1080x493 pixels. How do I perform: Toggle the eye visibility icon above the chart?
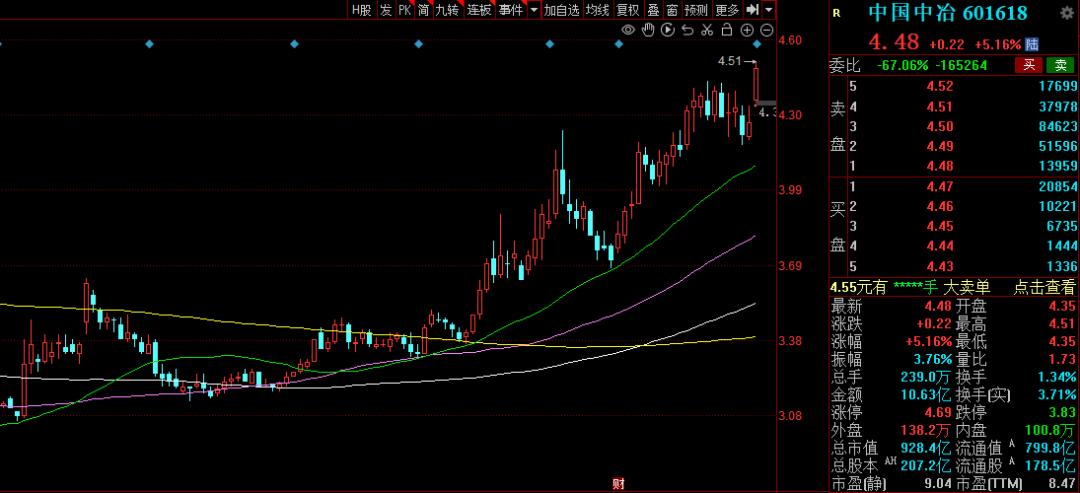(628, 30)
